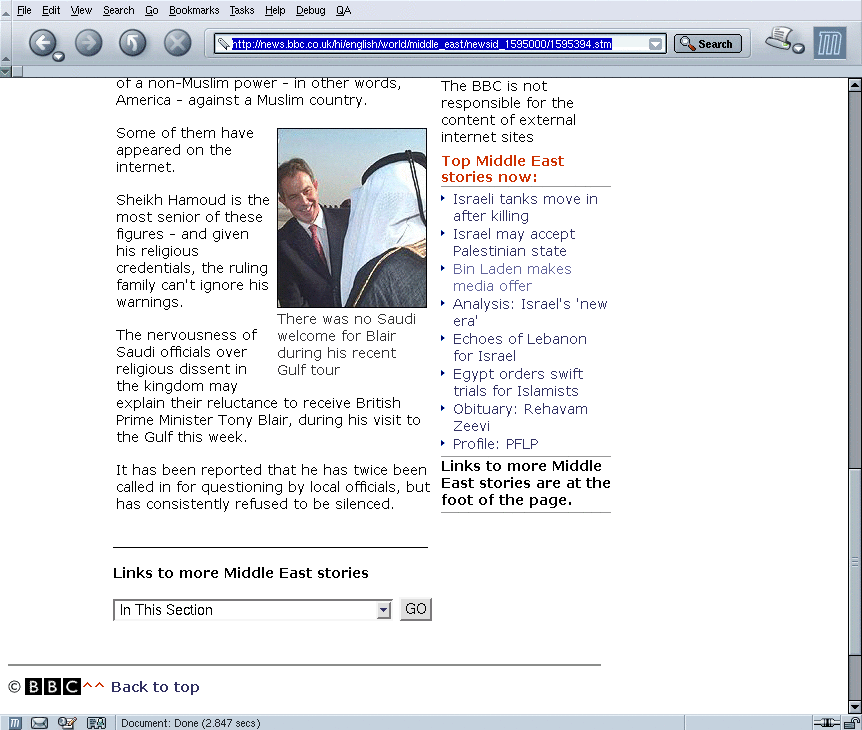Viewport: 862px width, 730px height.
Task: Open the Tasks menu
Action: (x=242, y=10)
